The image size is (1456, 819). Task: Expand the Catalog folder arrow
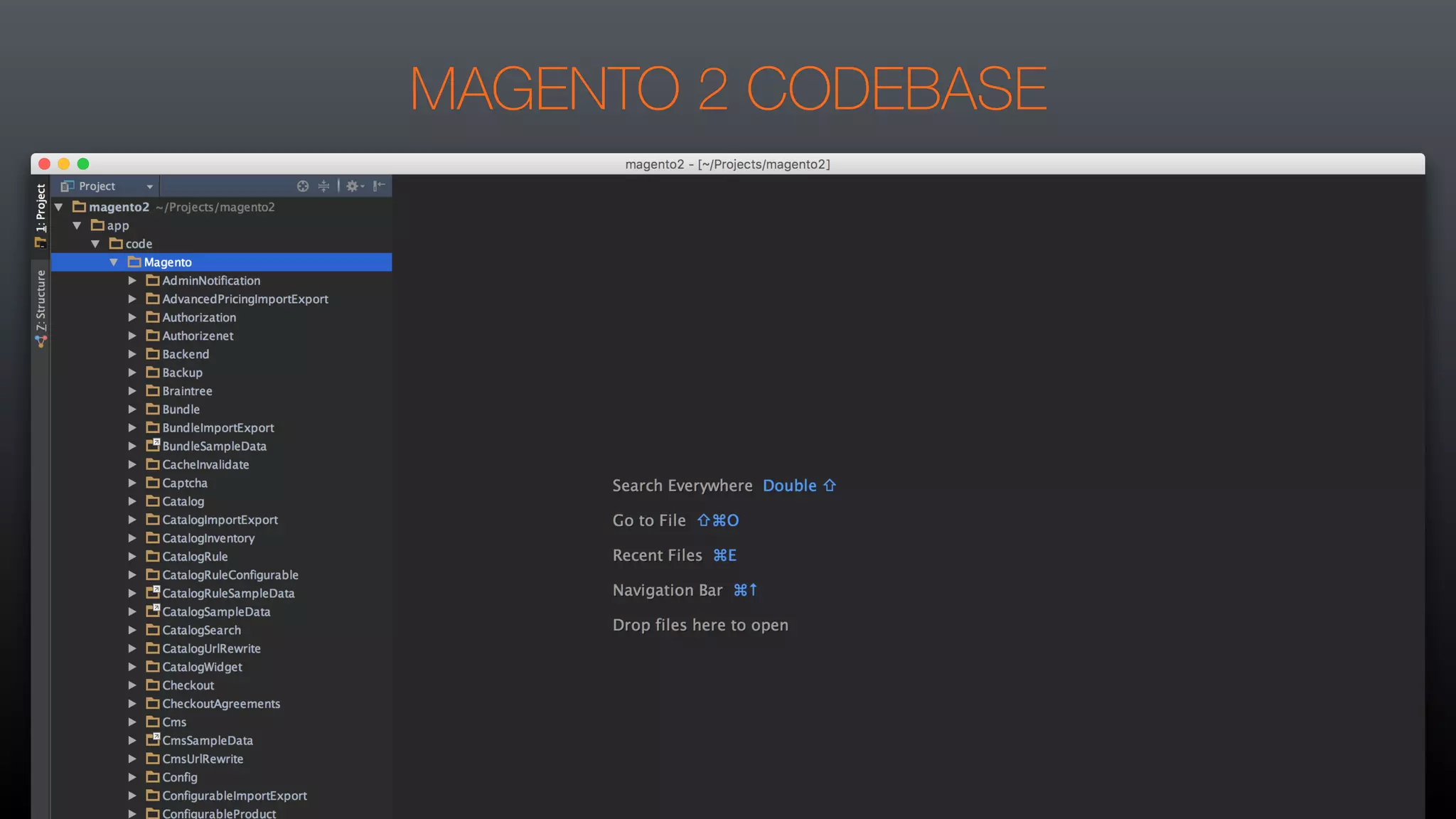pyautogui.click(x=132, y=501)
